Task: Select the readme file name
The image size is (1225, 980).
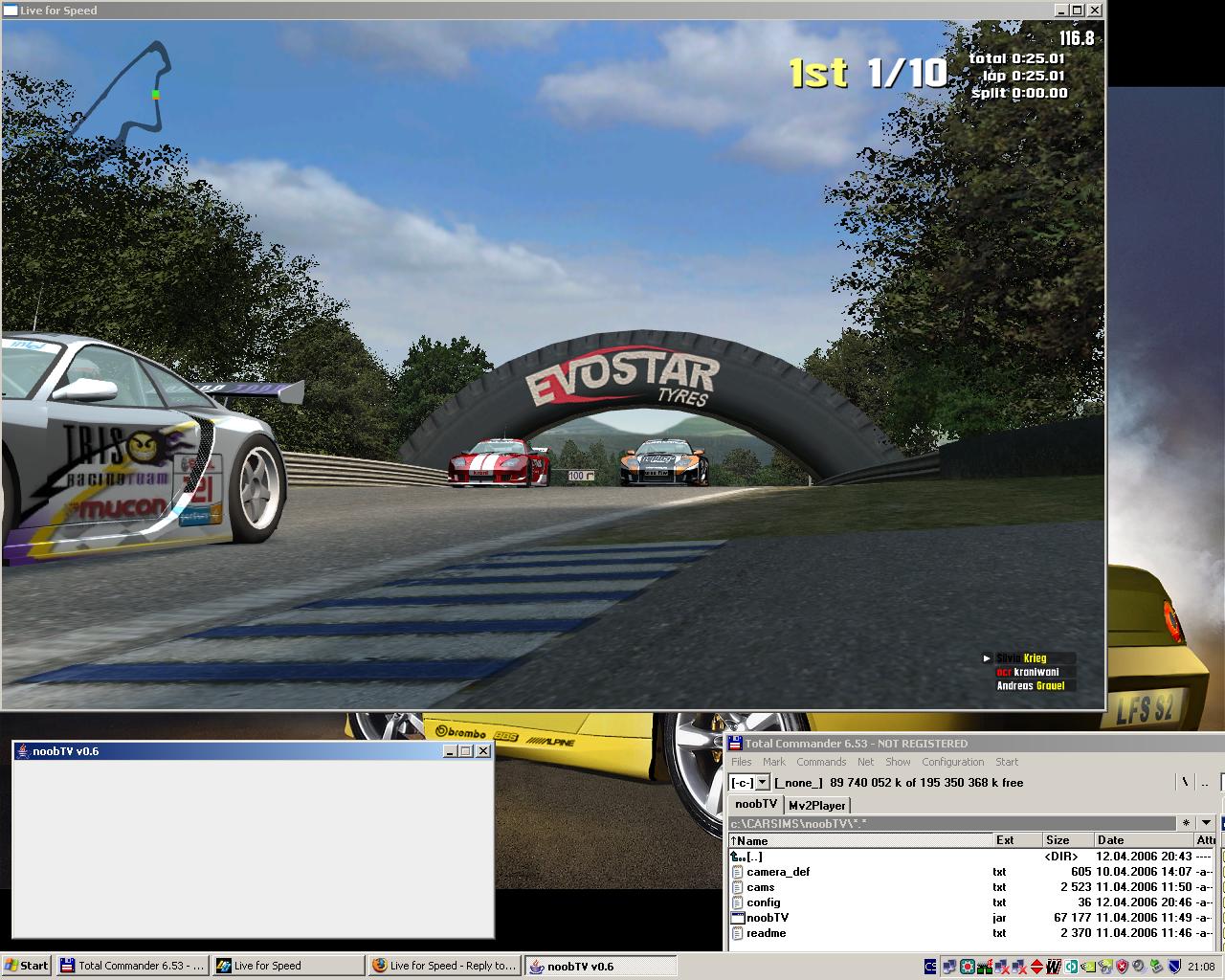Action: click(x=767, y=933)
